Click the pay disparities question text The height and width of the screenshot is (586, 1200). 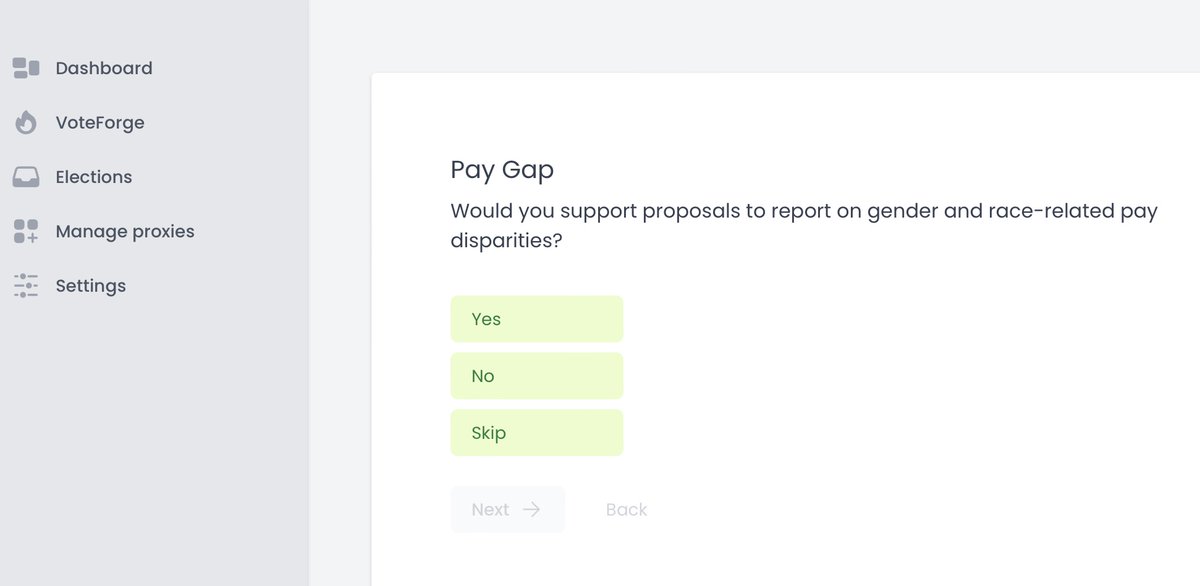(x=804, y=226)
